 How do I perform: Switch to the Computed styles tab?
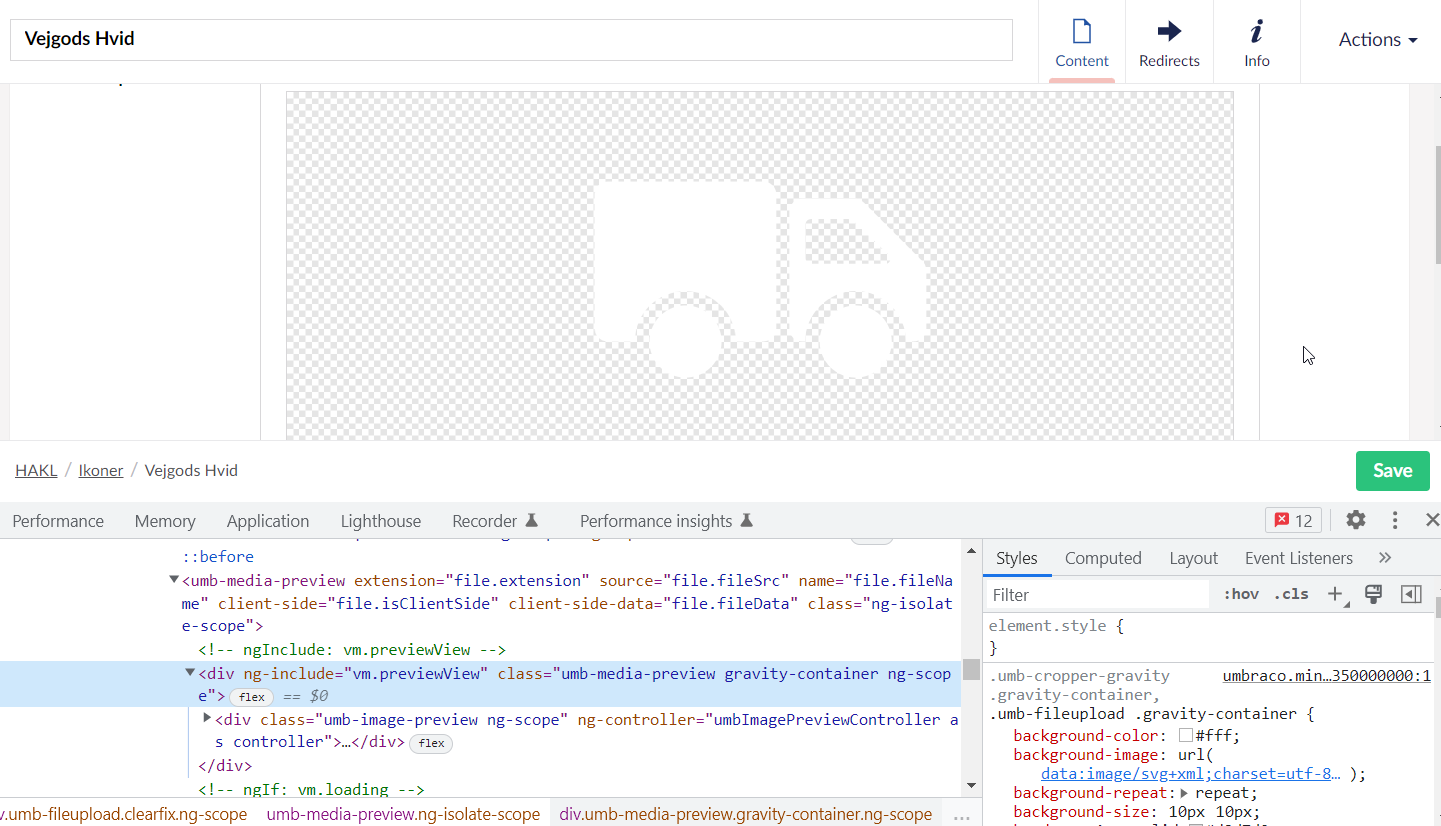point(1103,557)
